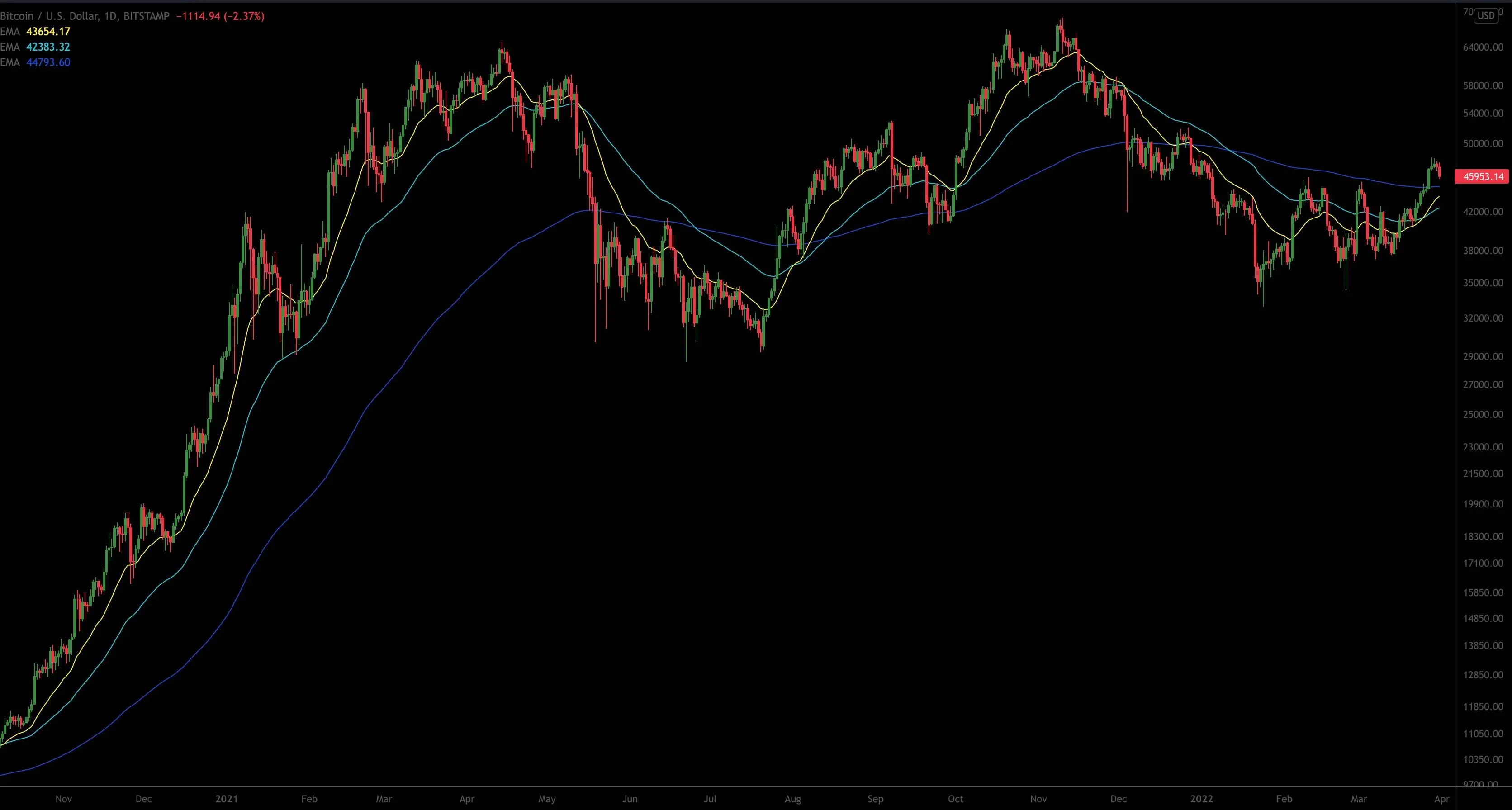Click the -1114.94 (-2.37%) change value

pos(220,16)
